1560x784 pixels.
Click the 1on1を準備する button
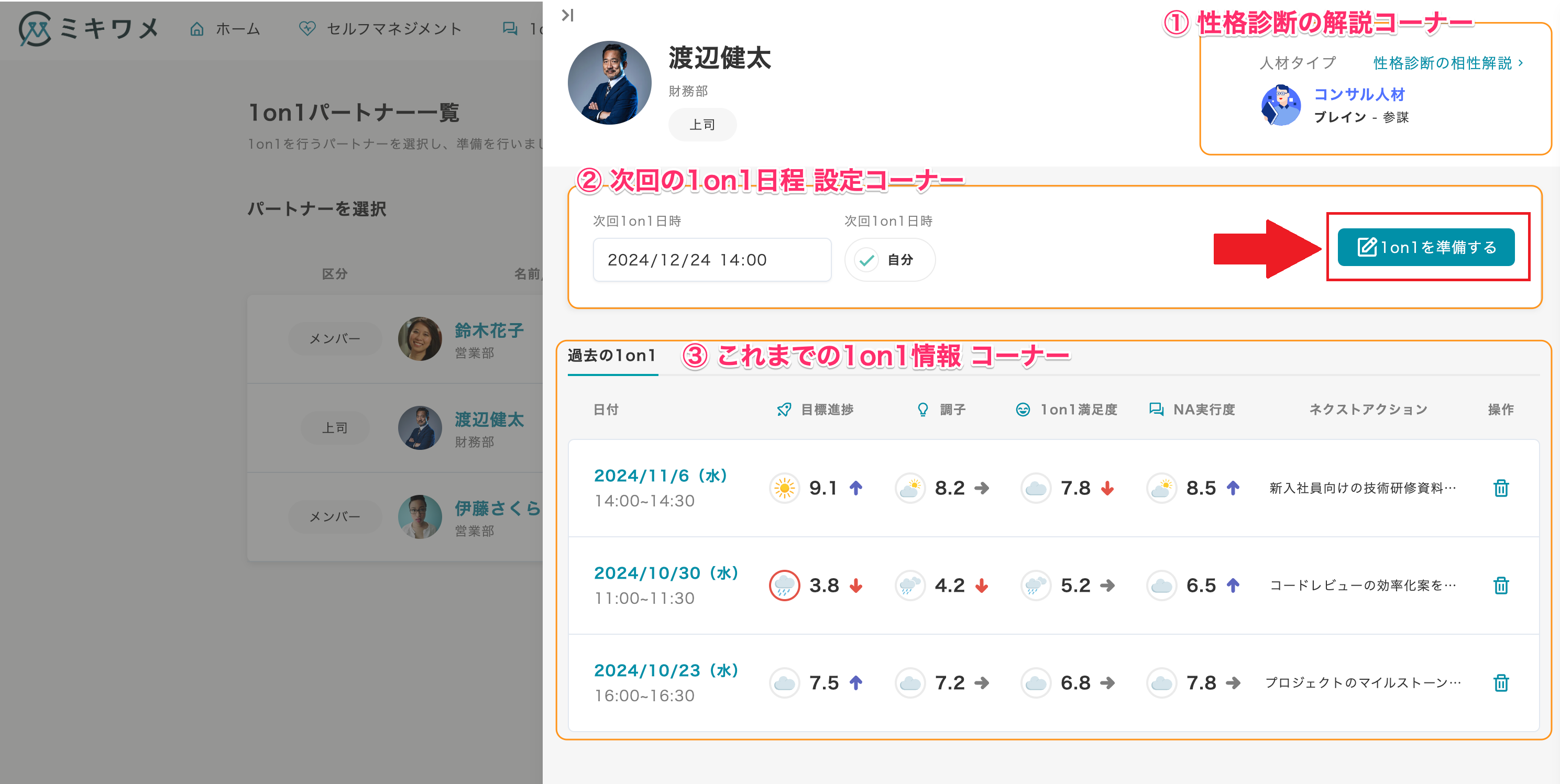click(x=1425, y=247)
